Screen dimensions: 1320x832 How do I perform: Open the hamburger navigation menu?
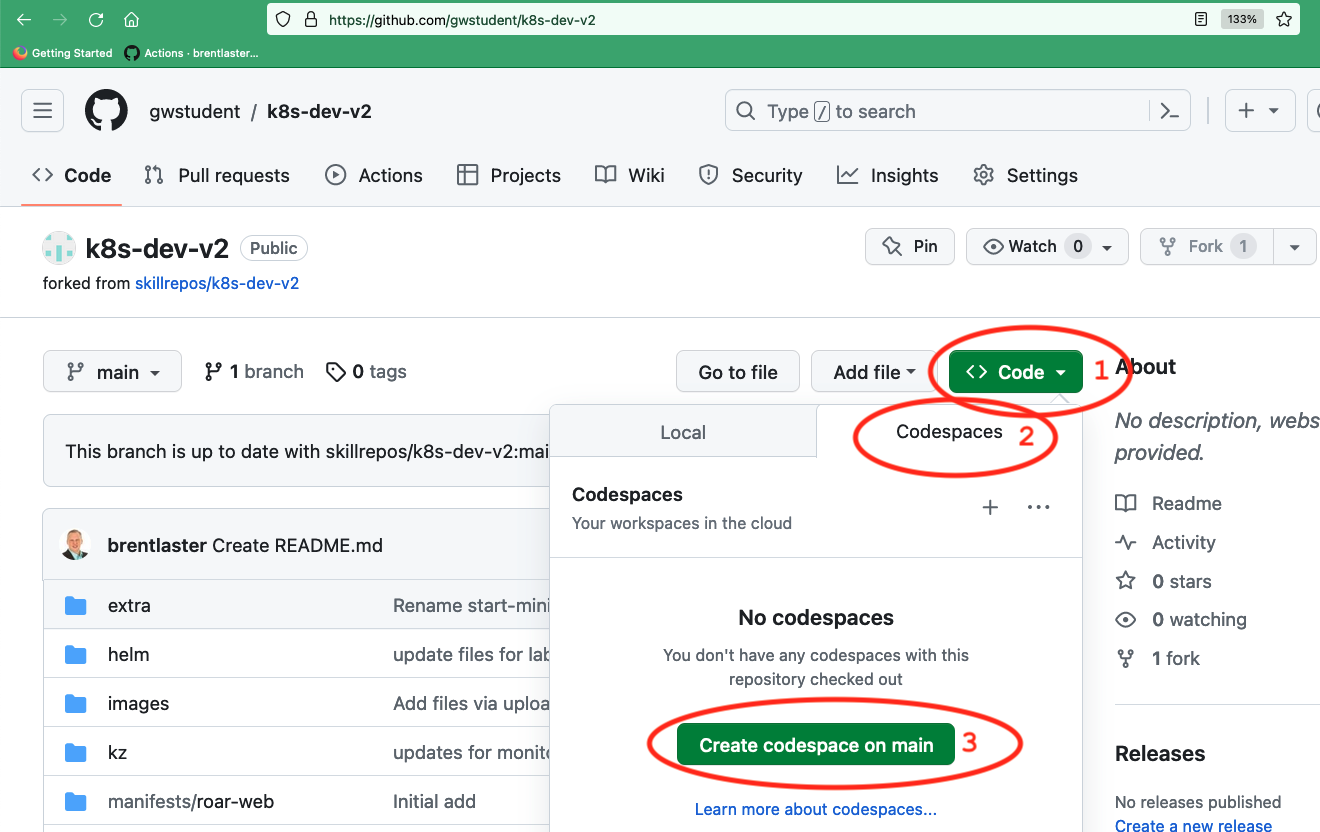42,111
